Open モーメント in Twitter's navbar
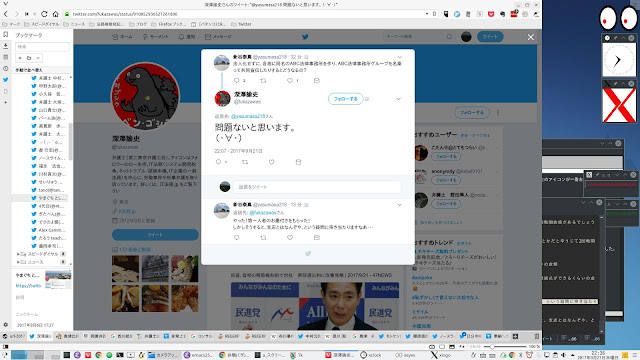This screenshot has width=640, height=360. [155, 37]
